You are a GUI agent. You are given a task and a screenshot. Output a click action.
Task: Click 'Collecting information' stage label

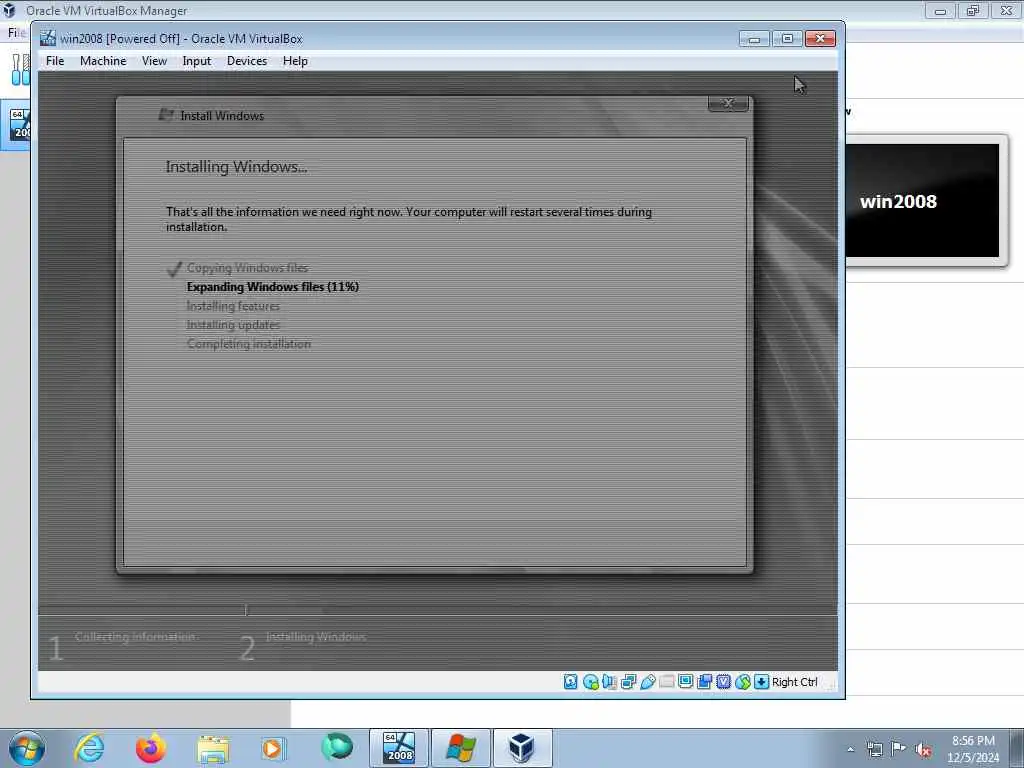click(x=135, y=637)
